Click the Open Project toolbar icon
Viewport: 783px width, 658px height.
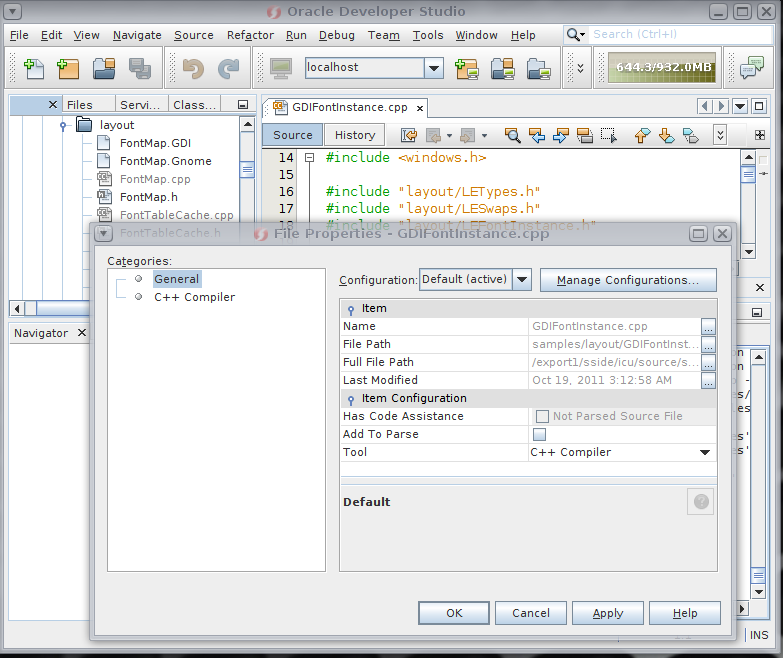click(x=104, y=68)
